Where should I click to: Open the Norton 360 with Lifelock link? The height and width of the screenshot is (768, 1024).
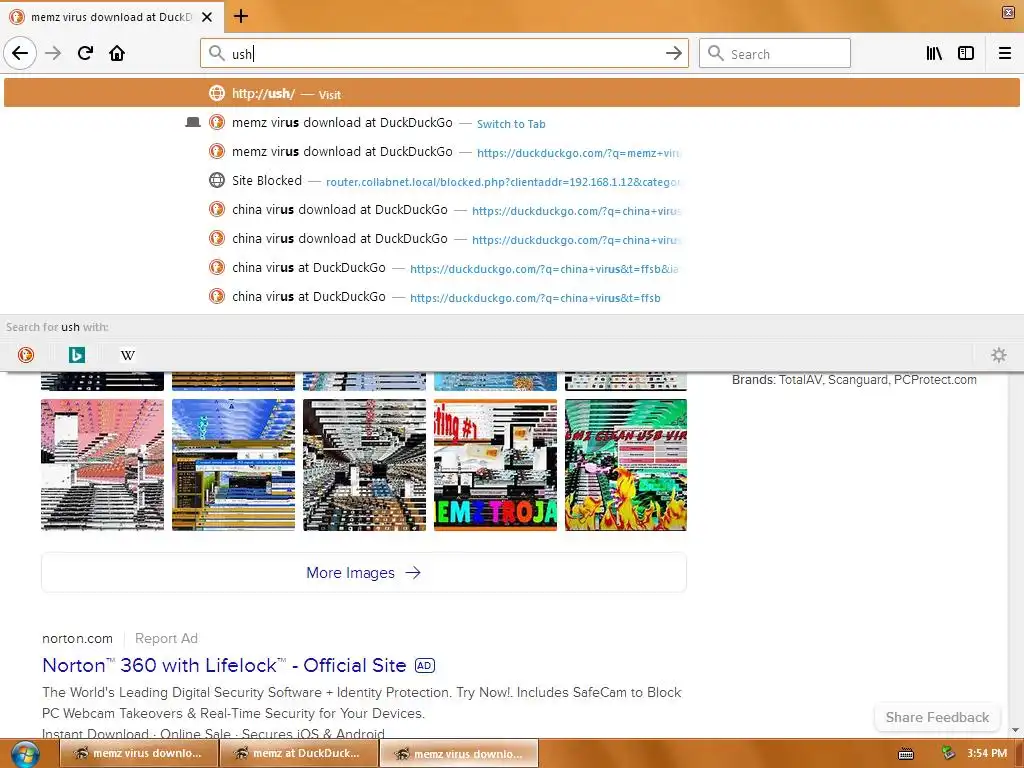[x=224, y=665]
